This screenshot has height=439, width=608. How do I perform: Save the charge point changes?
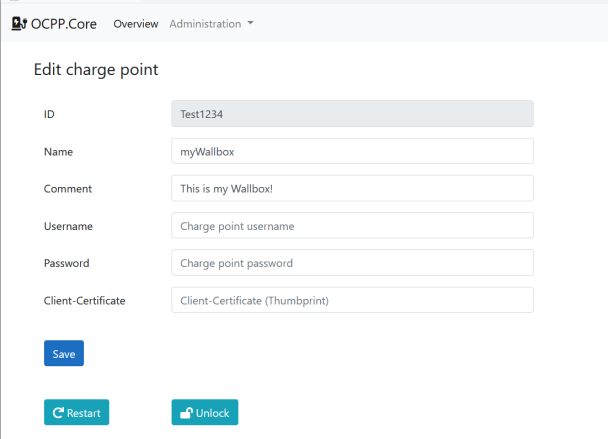[64, 354]
